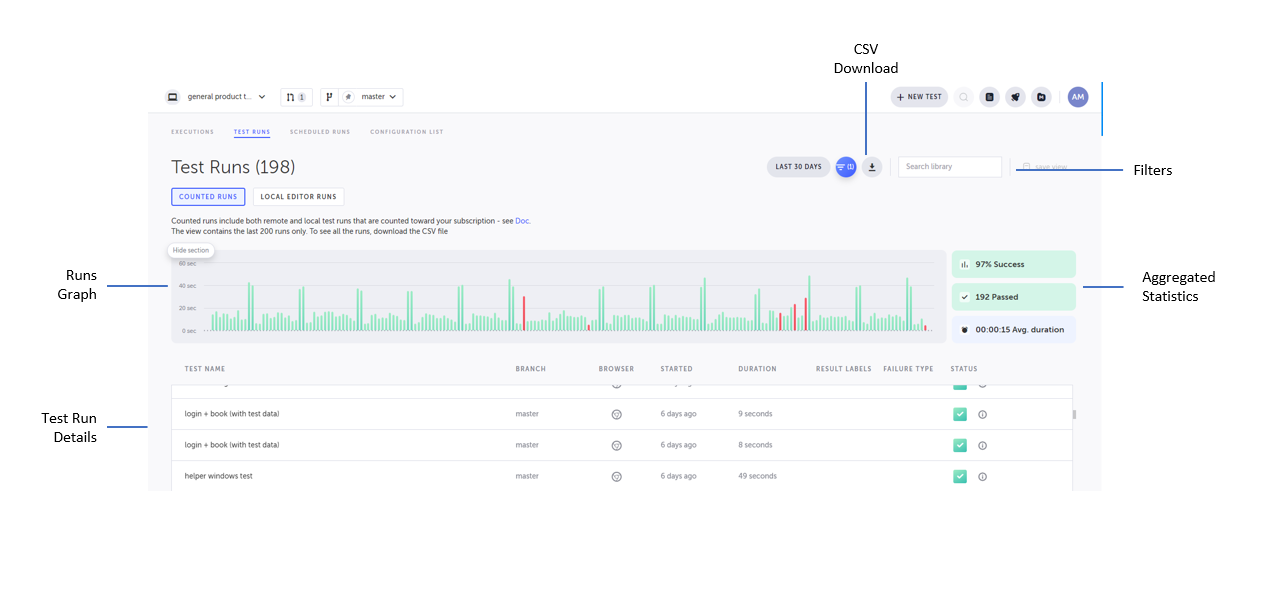Open the filters panel icon

pos(846,167)
